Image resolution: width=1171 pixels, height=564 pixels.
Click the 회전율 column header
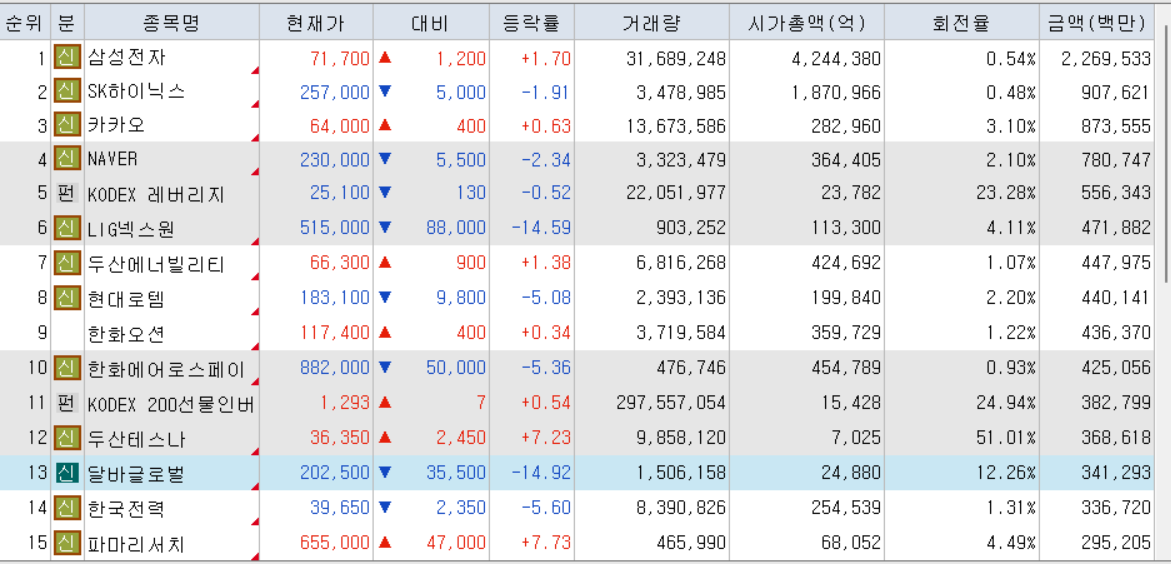pyautogui.click(x=961, y=22)
